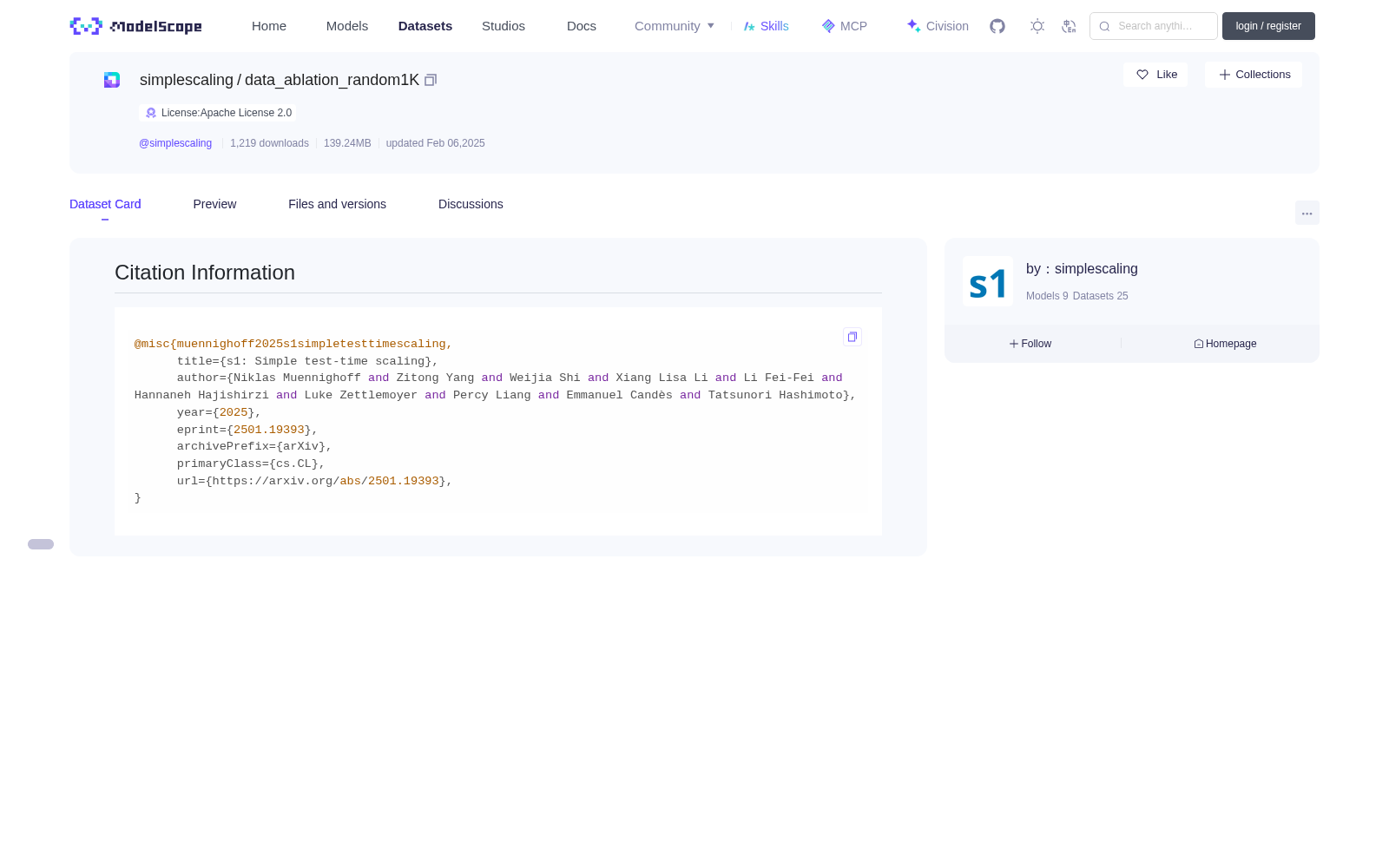Open the Skills nav item
This screenshot has height=868, width=1389.
tap(766, 26)
